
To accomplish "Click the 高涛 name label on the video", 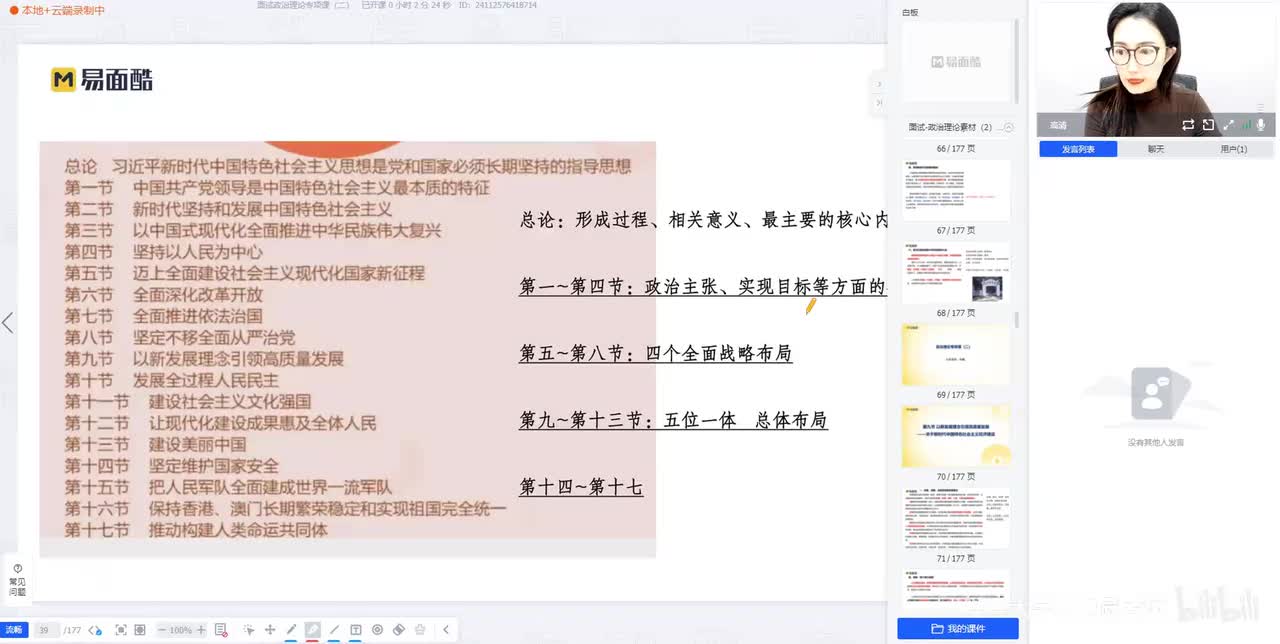I will point(1058,125).
